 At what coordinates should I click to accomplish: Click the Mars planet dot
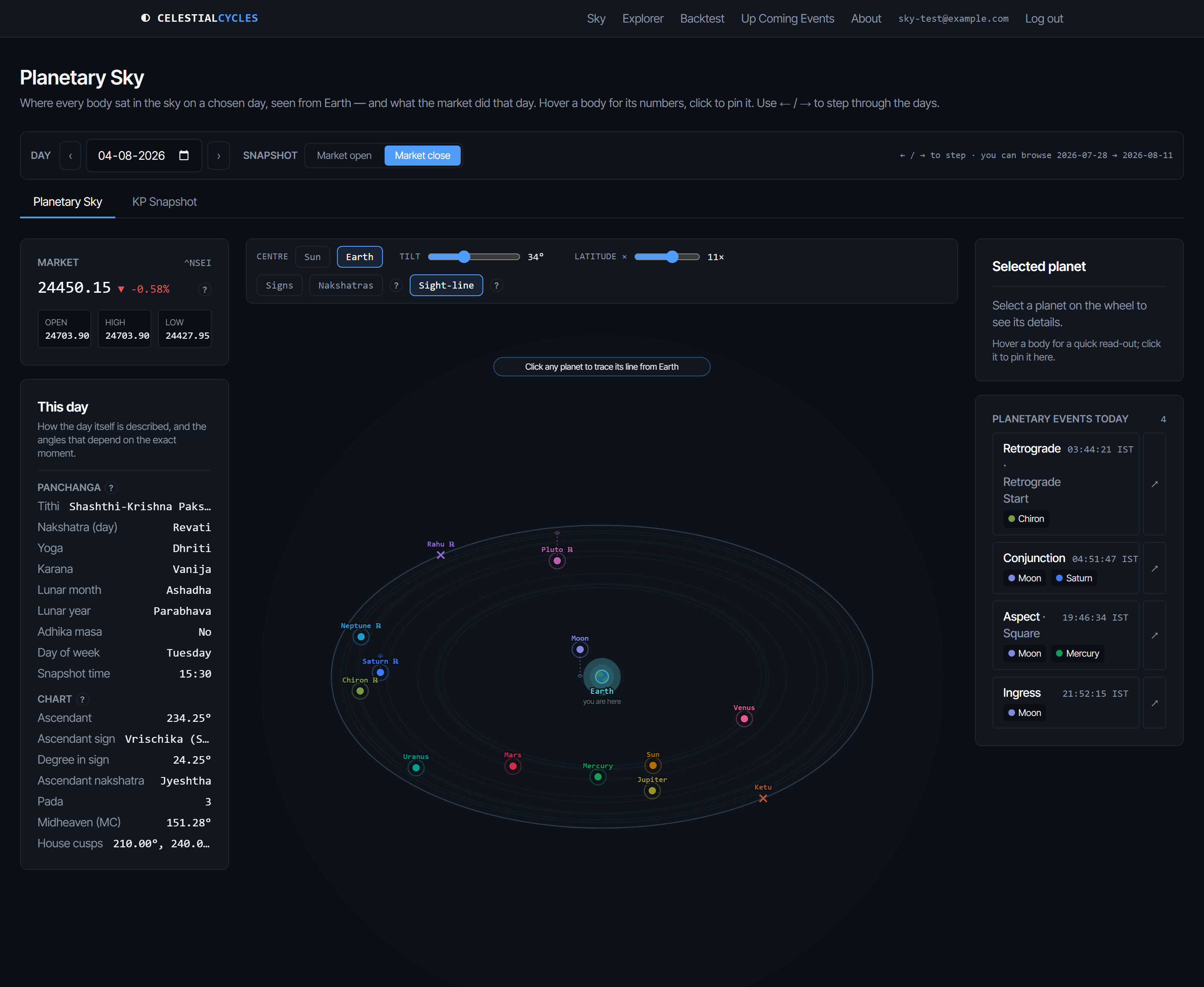click(x=513, y=767)
